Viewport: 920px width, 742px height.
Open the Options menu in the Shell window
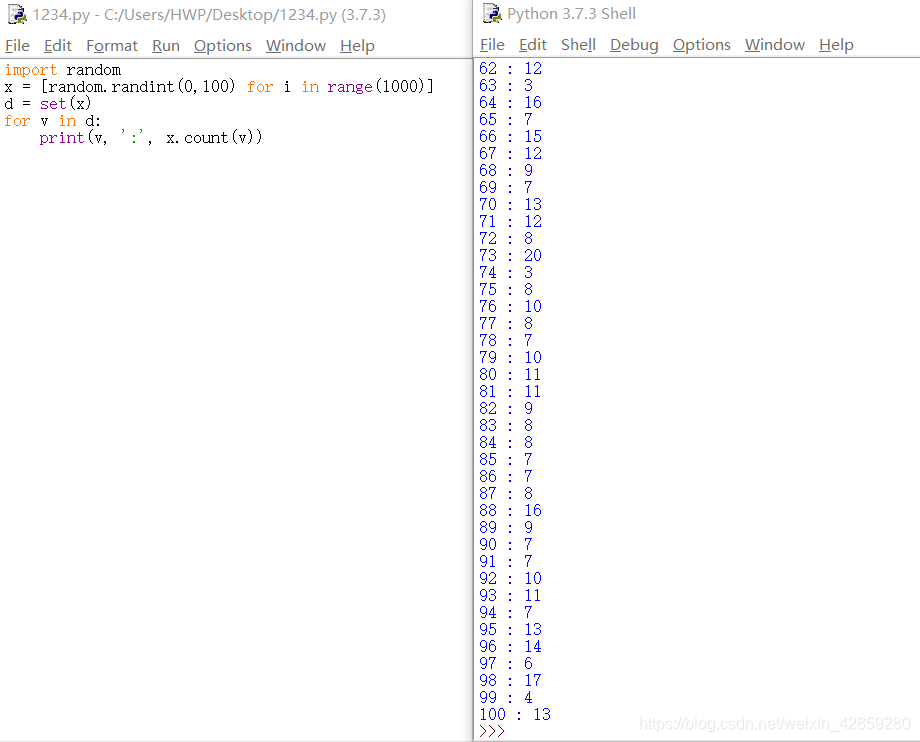coord(701,45)
